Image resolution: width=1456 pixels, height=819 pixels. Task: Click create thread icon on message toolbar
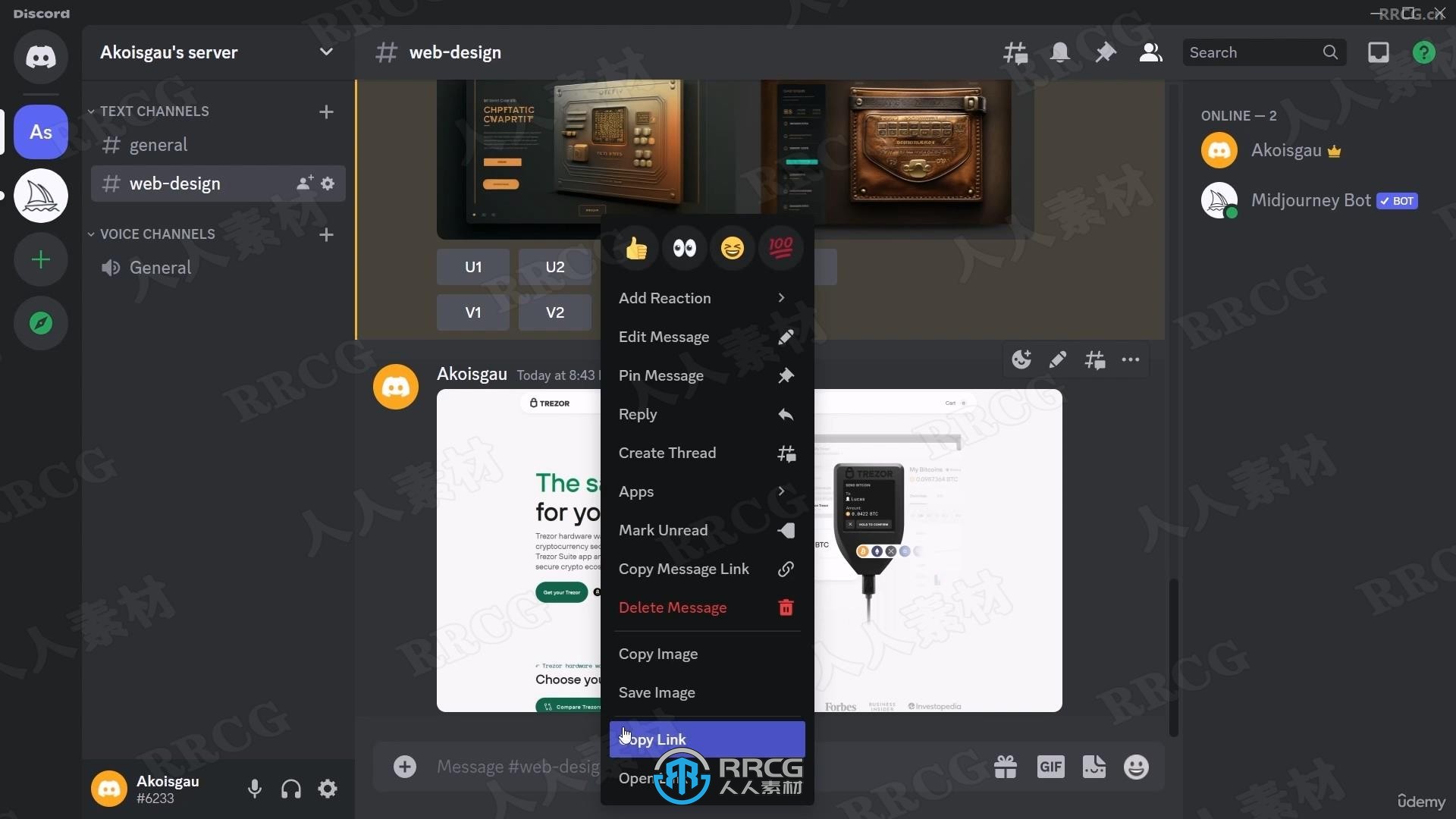1094,359
